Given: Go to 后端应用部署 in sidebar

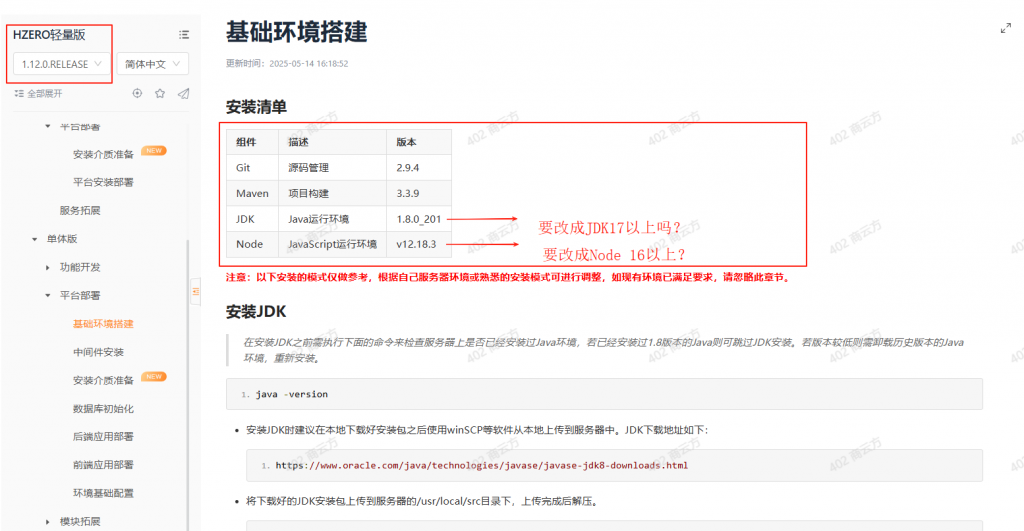Looking at the screenshot, I should (103, 437).
